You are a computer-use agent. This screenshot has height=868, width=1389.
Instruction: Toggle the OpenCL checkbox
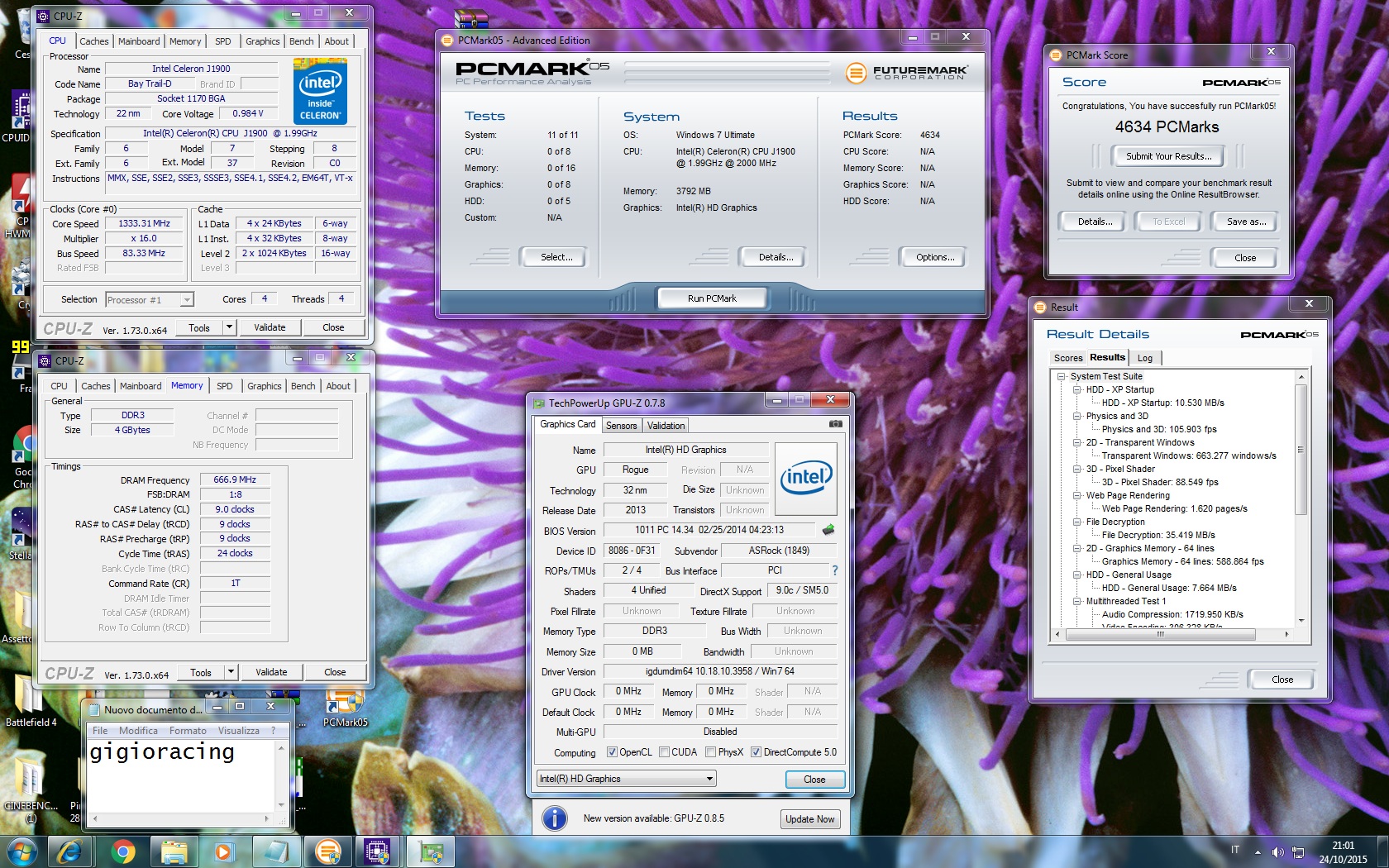[612, 752]
